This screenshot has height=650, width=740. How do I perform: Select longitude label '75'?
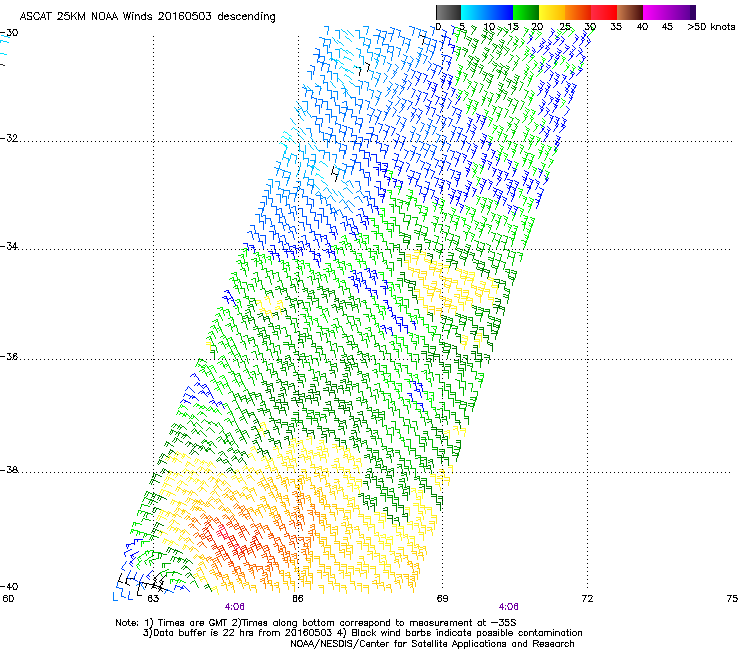[x=732, y=599]
